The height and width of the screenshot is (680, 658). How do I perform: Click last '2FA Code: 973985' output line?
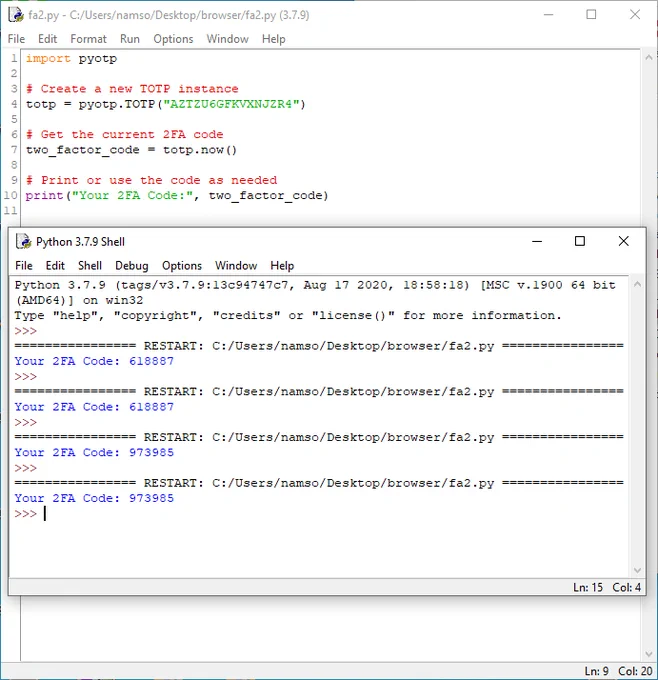click(x=94, y=498)
